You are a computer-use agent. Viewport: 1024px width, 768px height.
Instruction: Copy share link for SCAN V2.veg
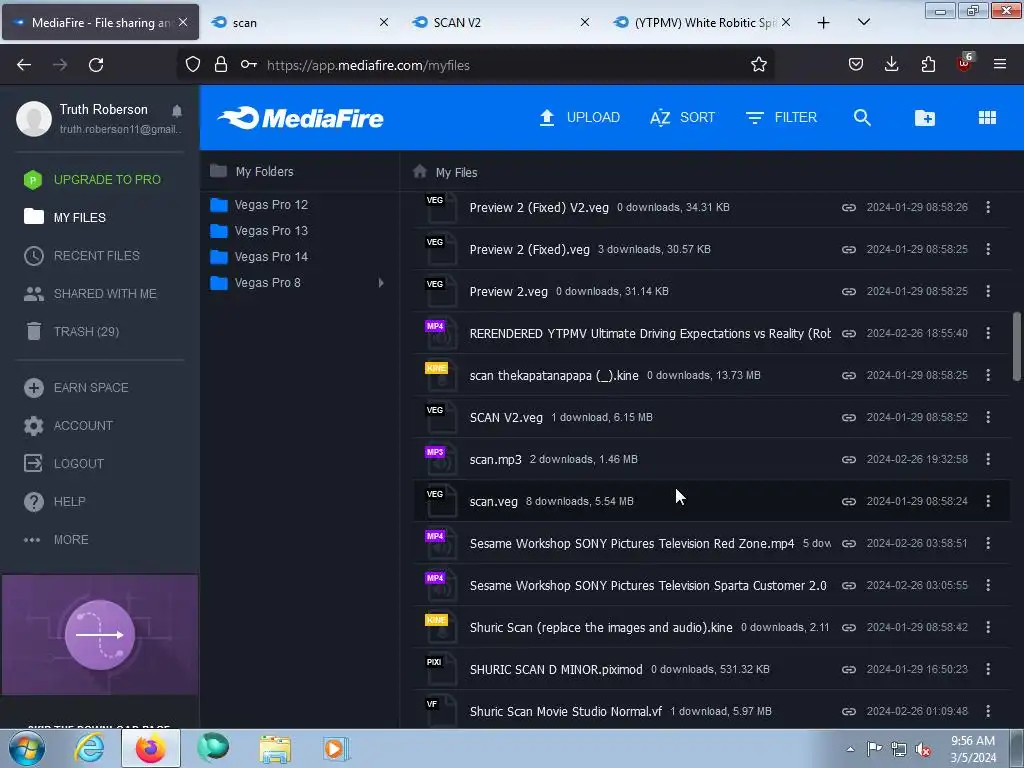(848, 417)
